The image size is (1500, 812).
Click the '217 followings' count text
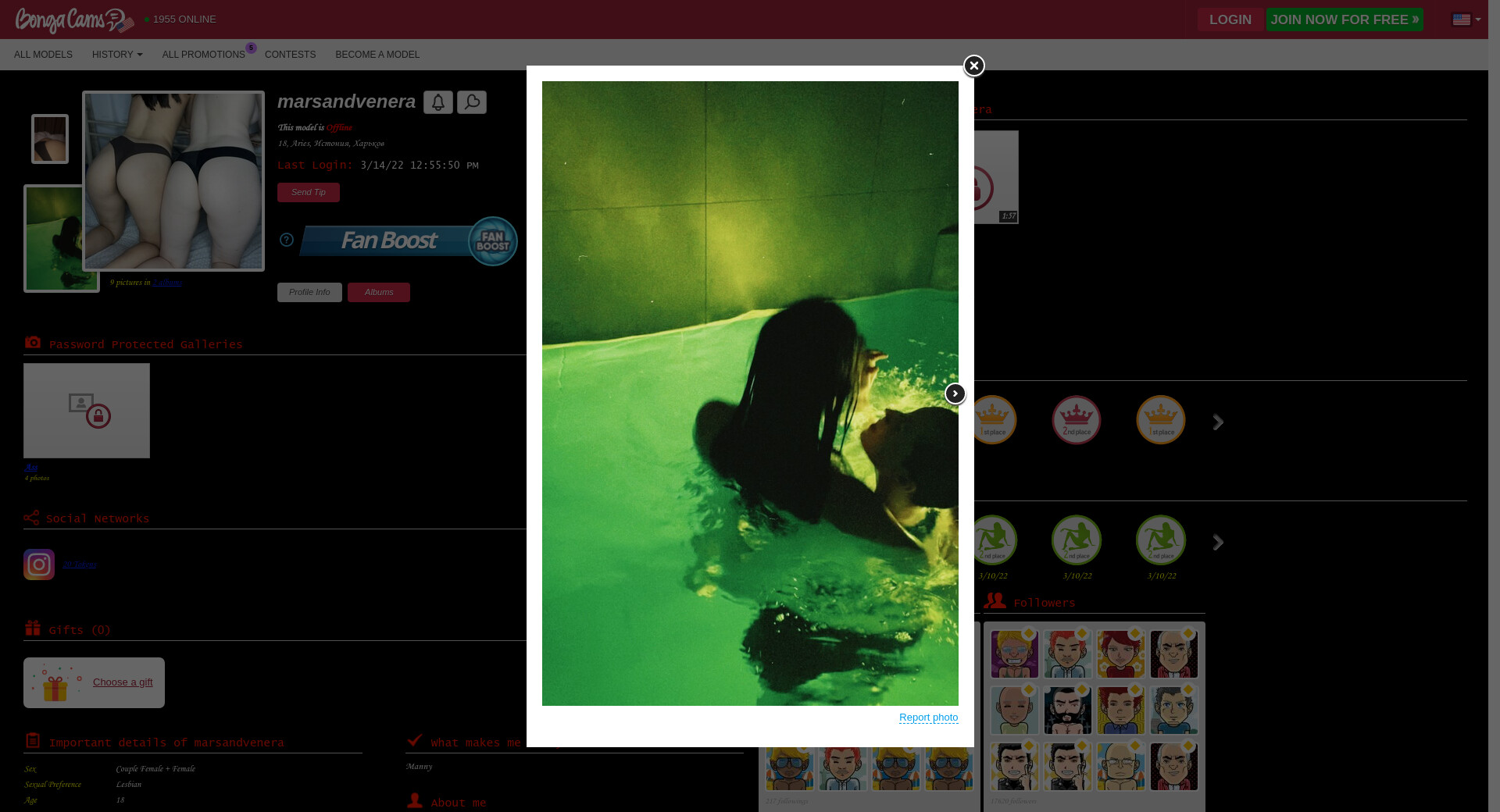click(x=787, y=801)
